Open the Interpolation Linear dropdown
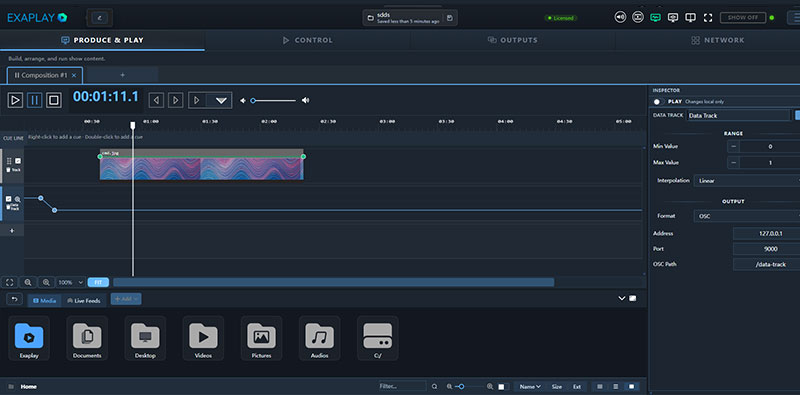Image resolution: width=800 pixels, height=395 pixels. [x=747, y=181]
